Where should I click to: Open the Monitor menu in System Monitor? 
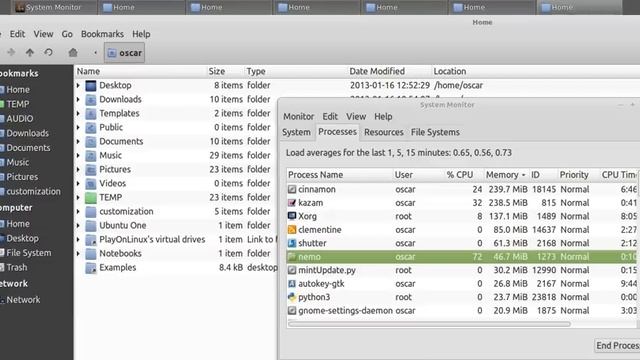298,117
